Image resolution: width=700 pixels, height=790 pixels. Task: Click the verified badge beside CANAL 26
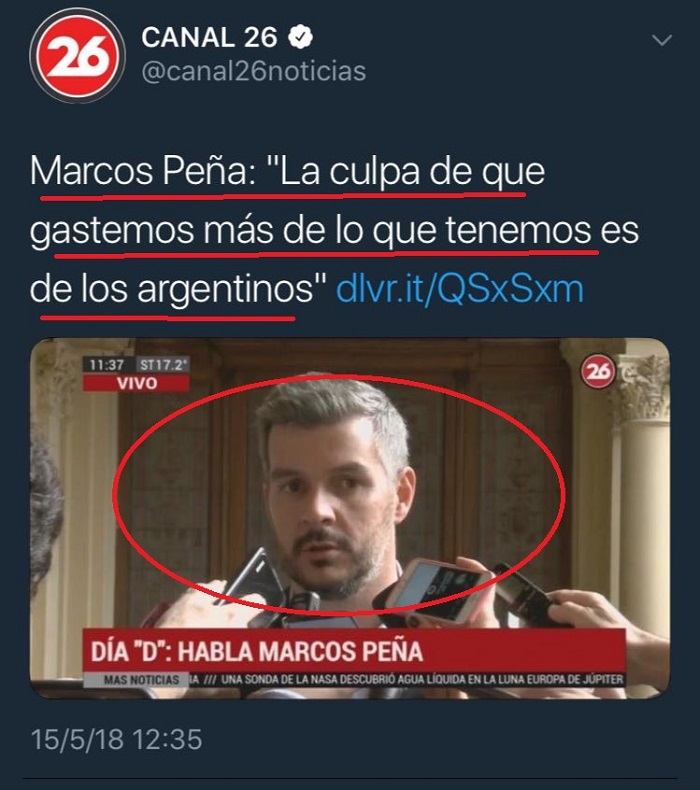pos(300,37)
